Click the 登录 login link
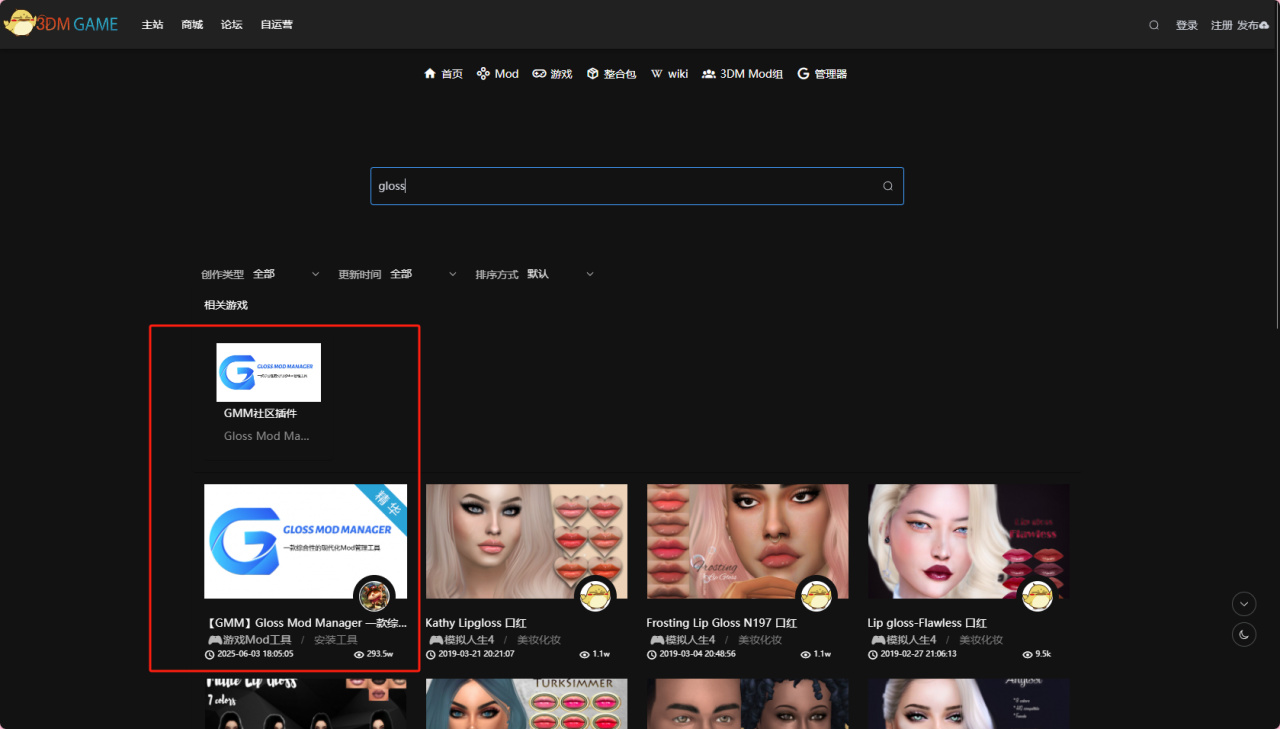1280x729 pixels. (x=1187, y=25)
